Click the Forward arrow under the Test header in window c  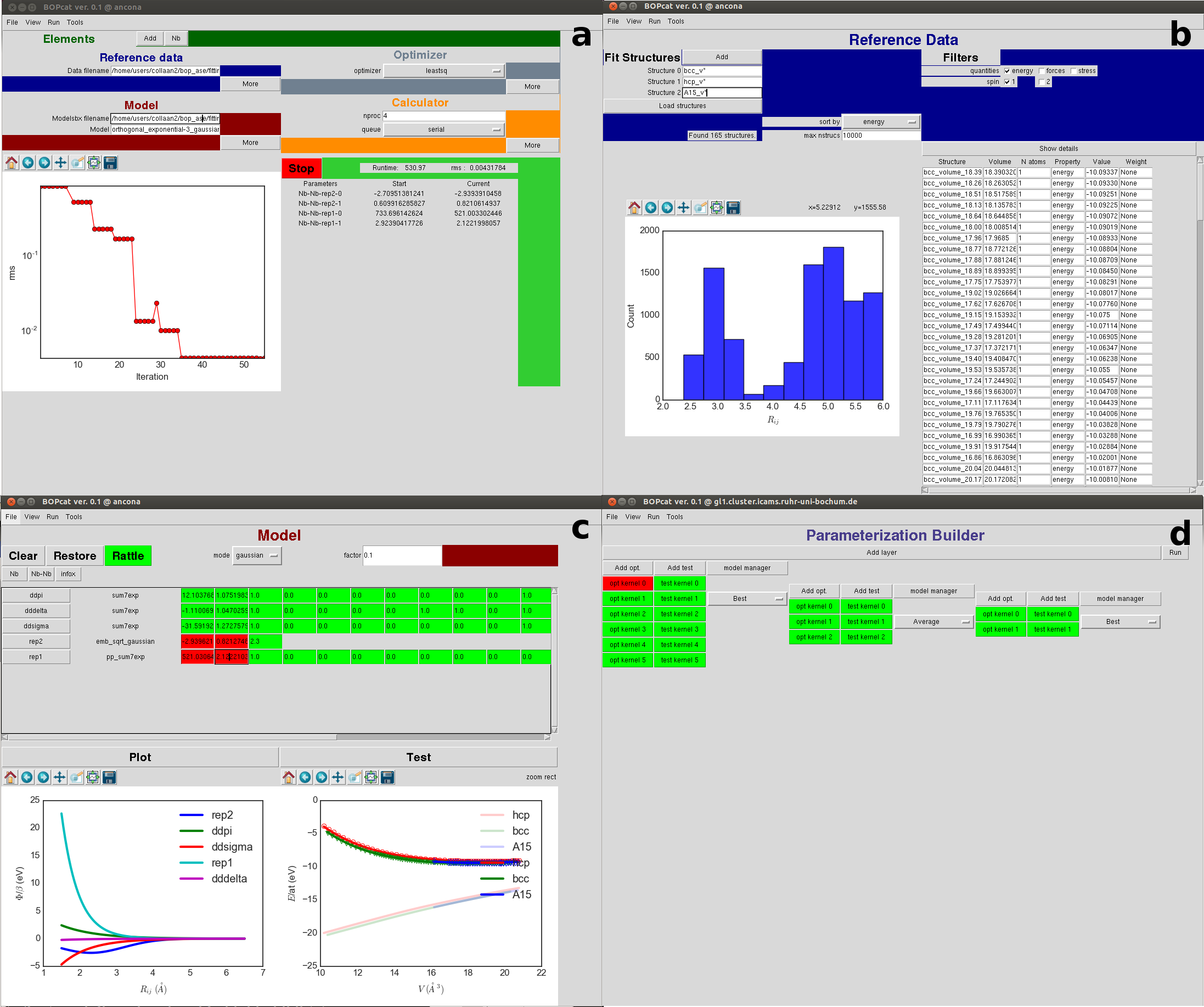(x=322, y=777)
